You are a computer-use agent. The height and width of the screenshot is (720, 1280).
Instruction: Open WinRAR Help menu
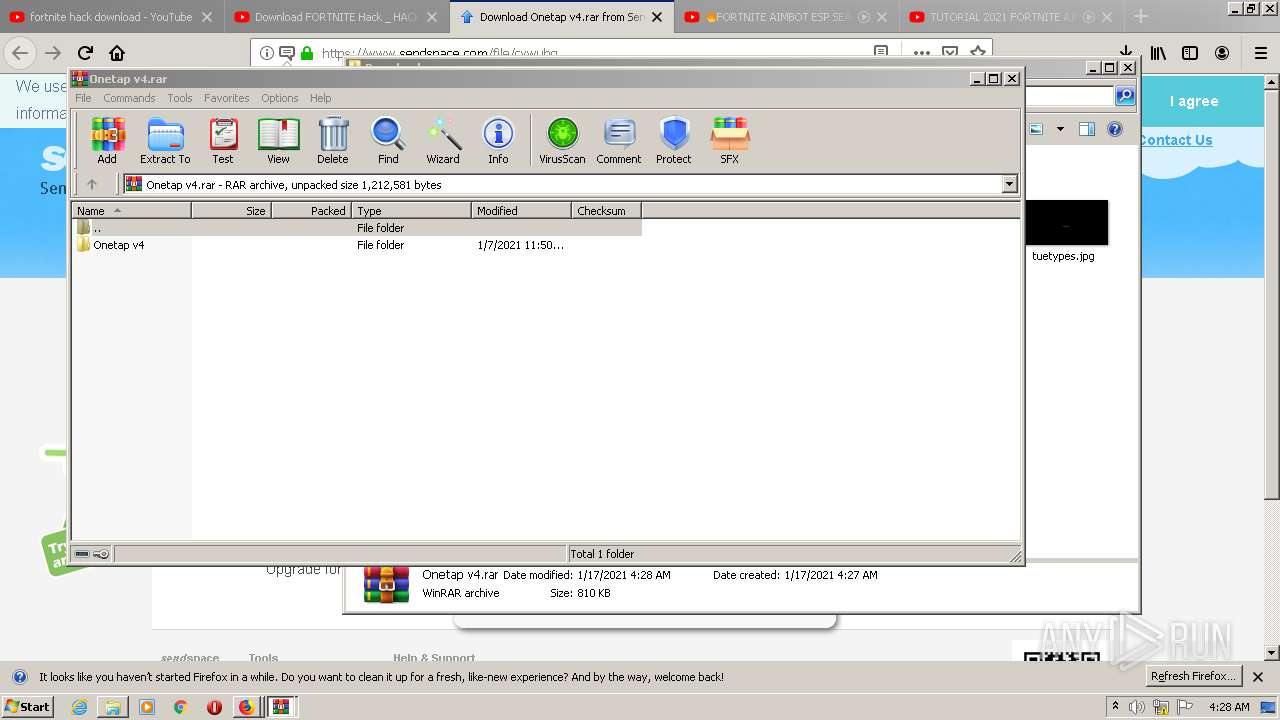[x=320, y=98]
